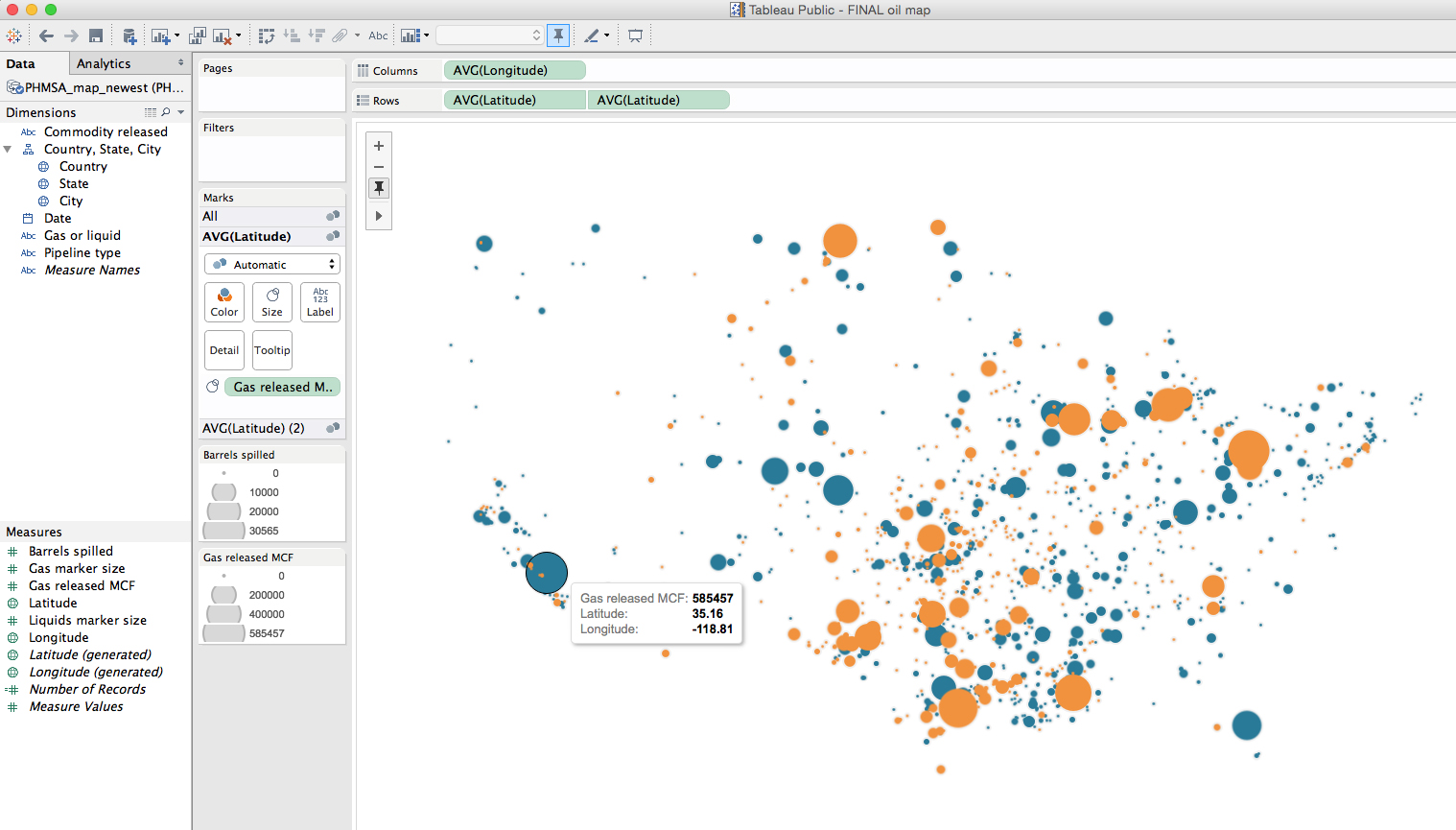The image size is (1456, 830).
Task: Toggle the map zoom pin button
Action: (x=379, y=188)
